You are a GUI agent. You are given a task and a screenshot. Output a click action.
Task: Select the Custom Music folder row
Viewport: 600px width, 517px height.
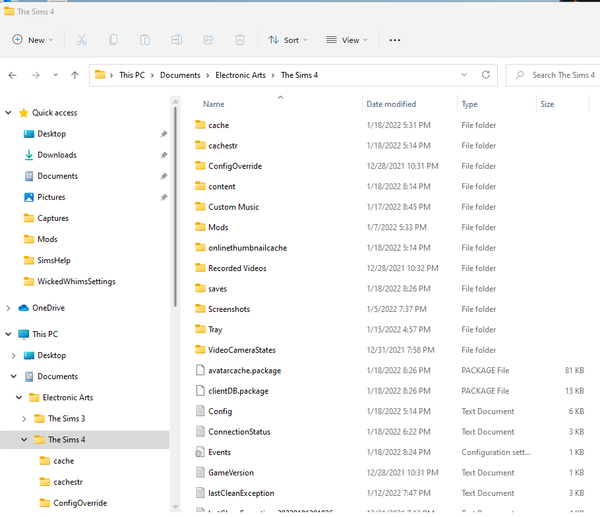(x=390, y=207)
